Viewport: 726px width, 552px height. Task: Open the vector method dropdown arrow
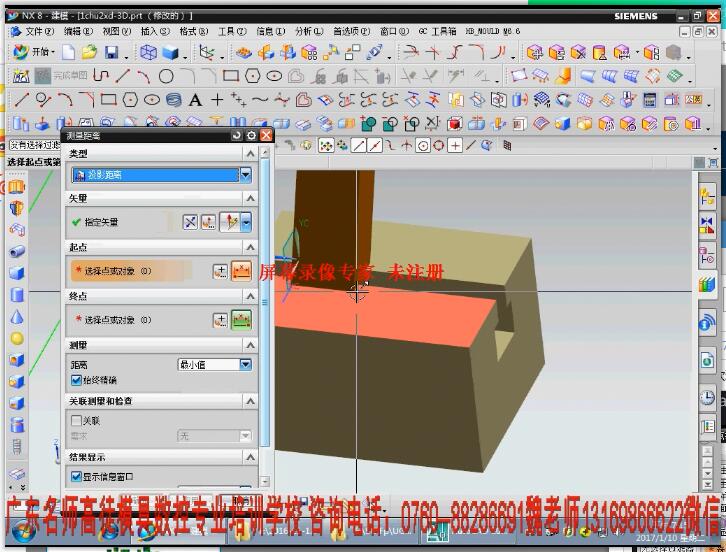(x=246, y=222)
